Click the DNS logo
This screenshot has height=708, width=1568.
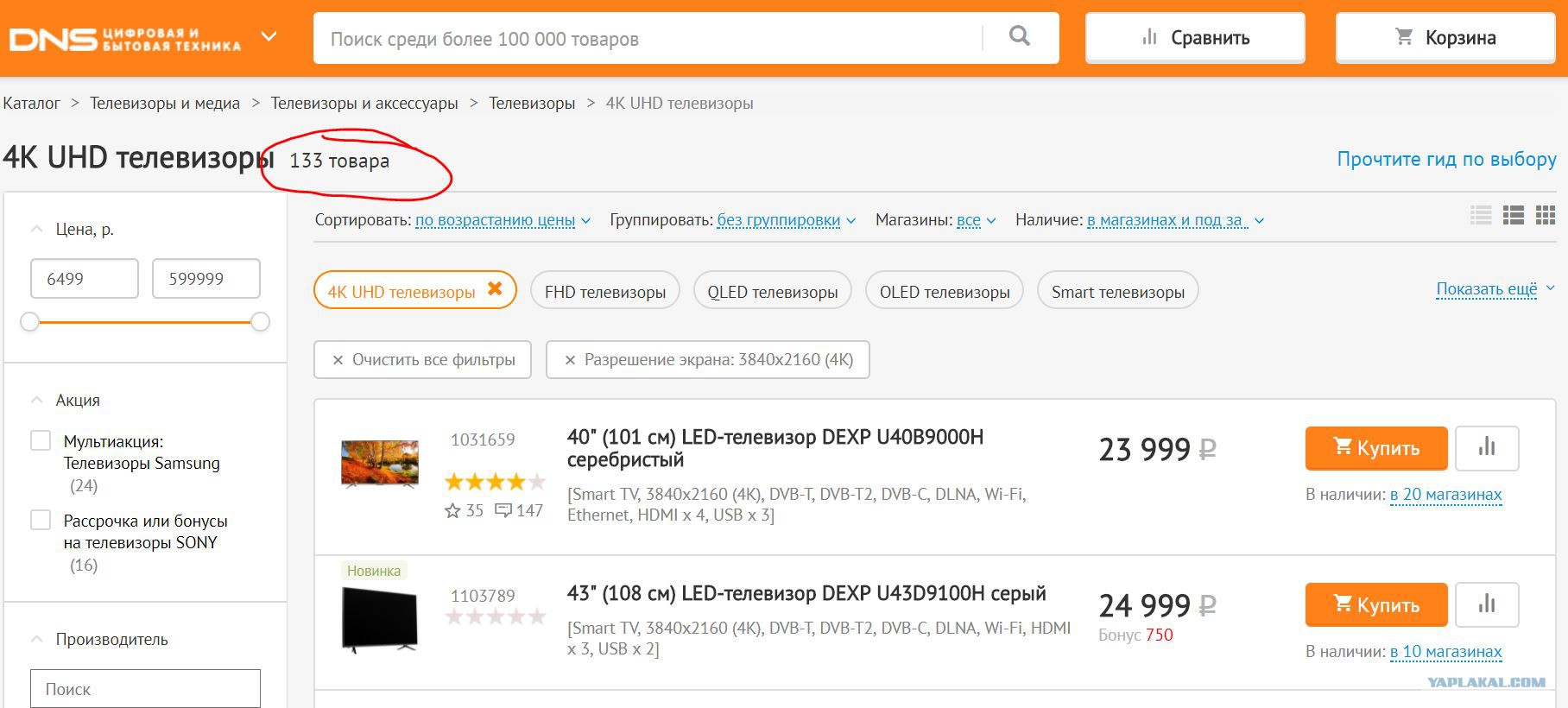point(125,39)
